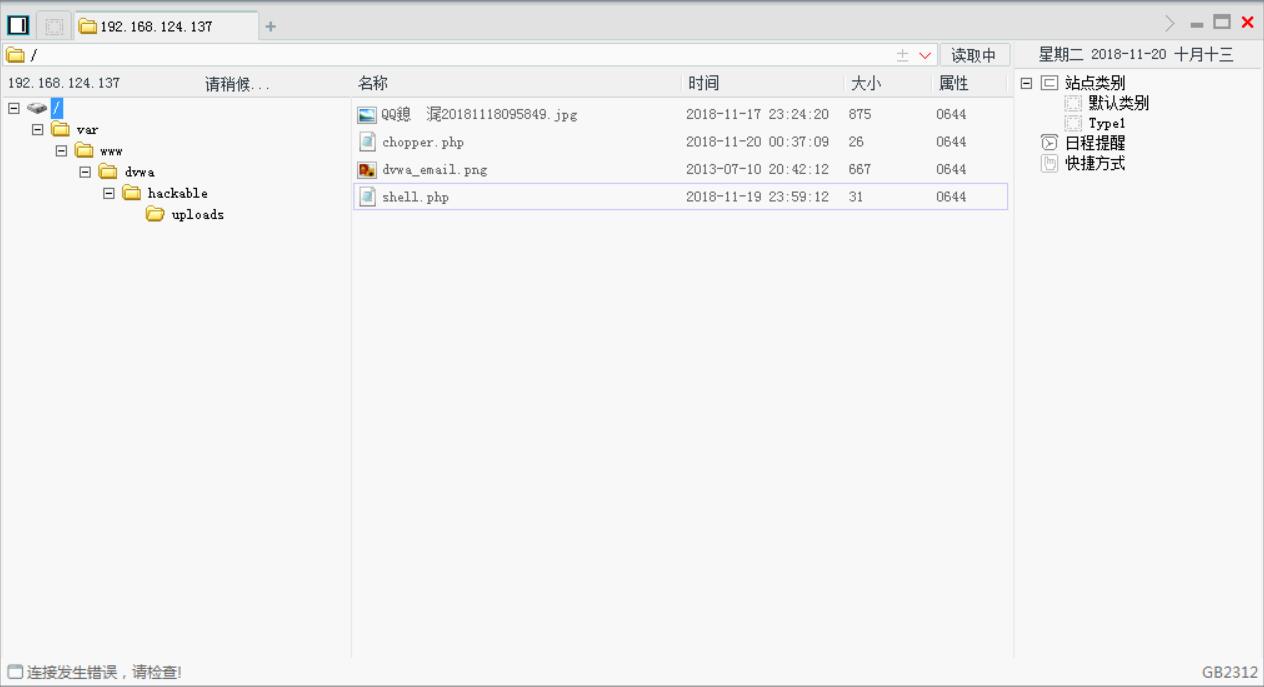Viewport: 1264px width, 687px height.
Task: Sort by 名称 column header
Action: click(373, 84)
